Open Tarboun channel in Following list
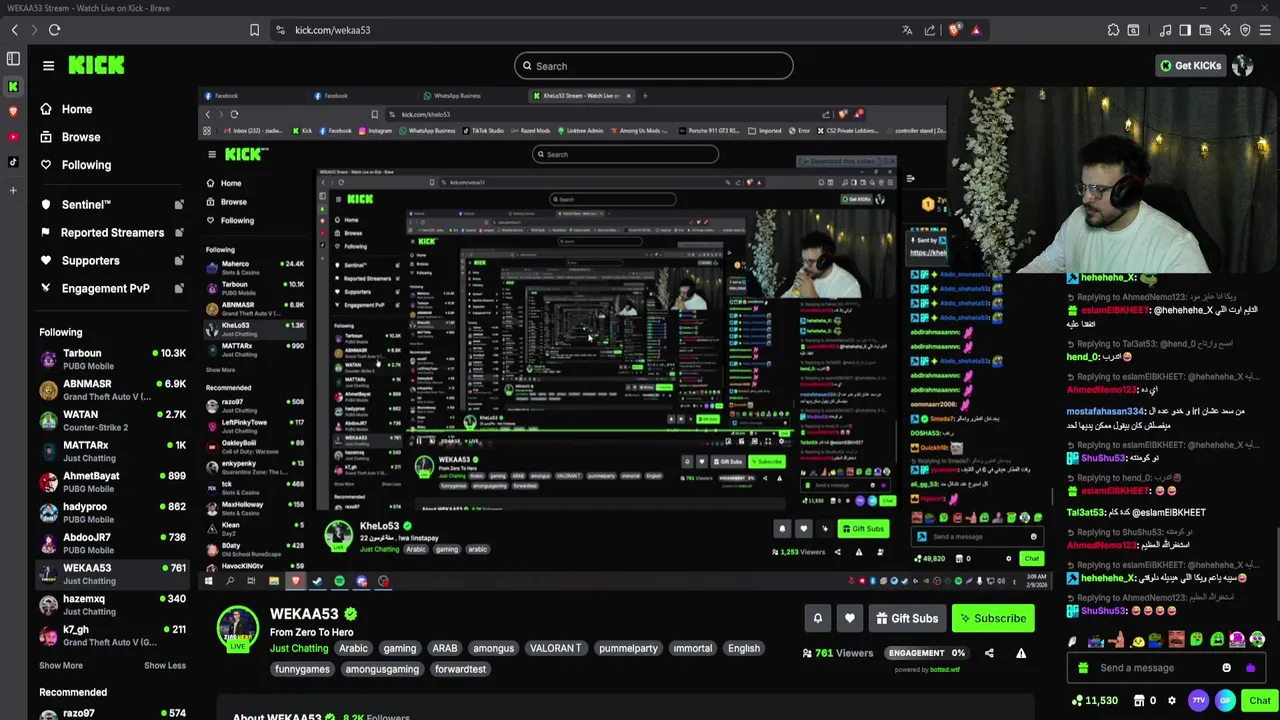This screenshot has height=720, width=1280. tap(111, 359)
